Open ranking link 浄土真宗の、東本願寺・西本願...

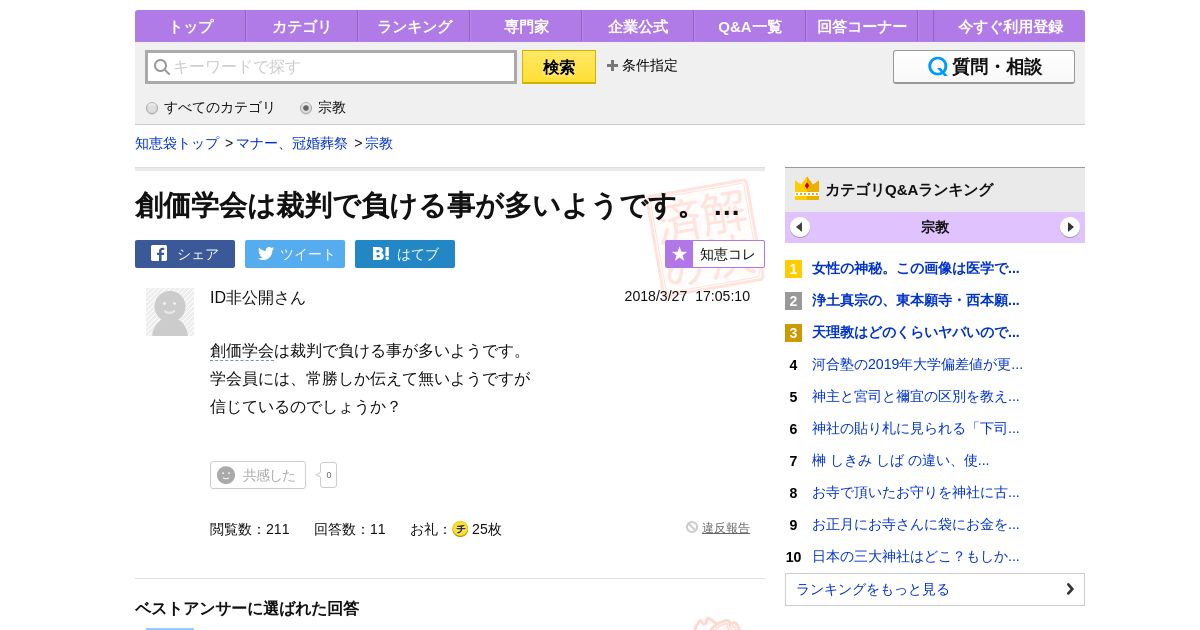click(x=916, y=300)
